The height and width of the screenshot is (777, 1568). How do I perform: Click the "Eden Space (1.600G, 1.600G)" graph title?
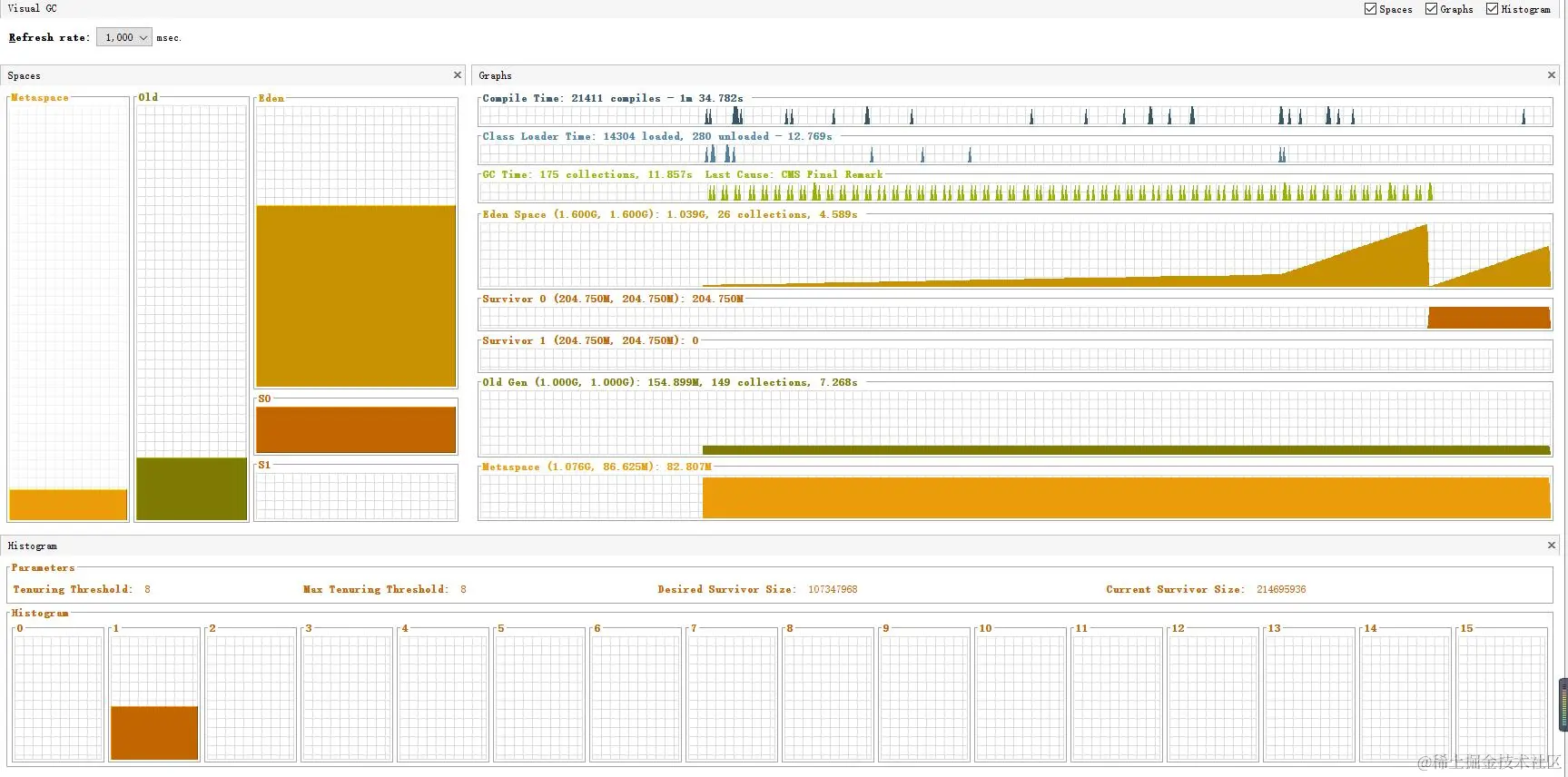pyautogui.click(x=669, y=214)
